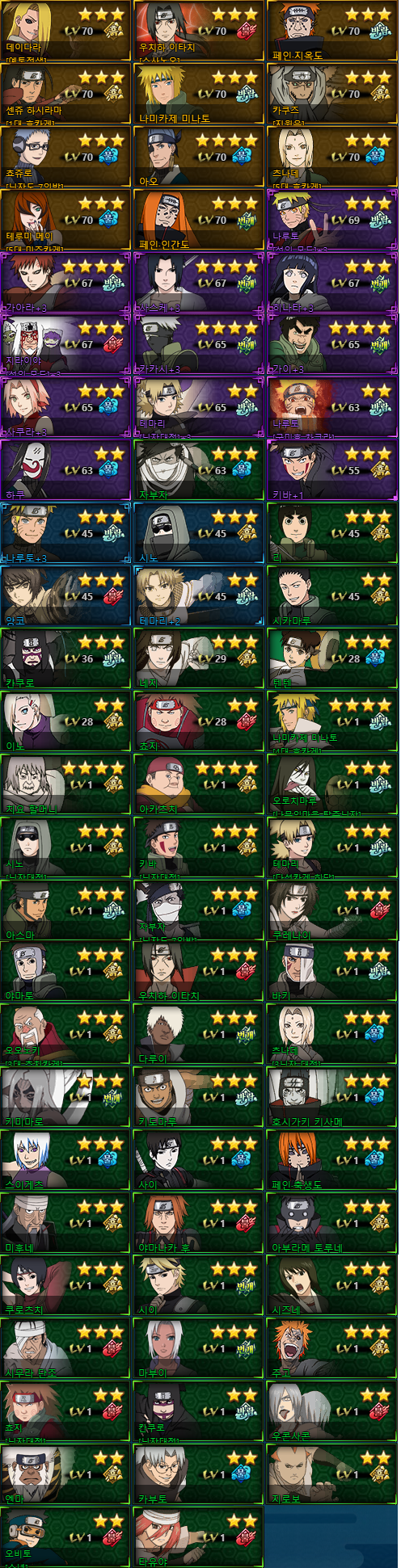
Task: Open the 오로치마루 character card
Action: tap(332, 784)
